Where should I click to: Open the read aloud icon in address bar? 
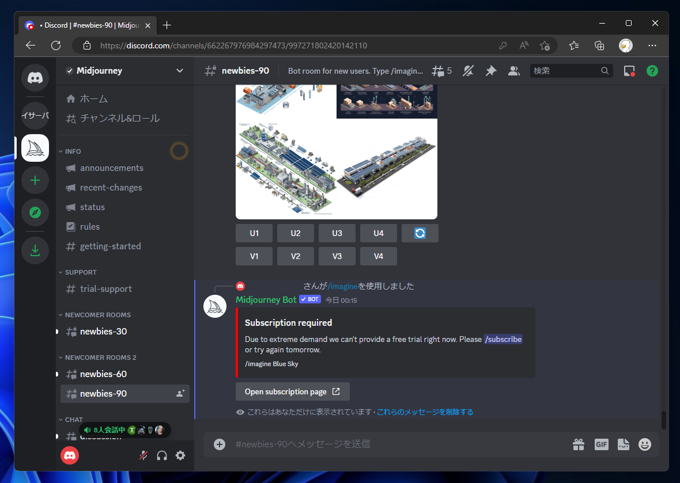(x=524, y=46)
